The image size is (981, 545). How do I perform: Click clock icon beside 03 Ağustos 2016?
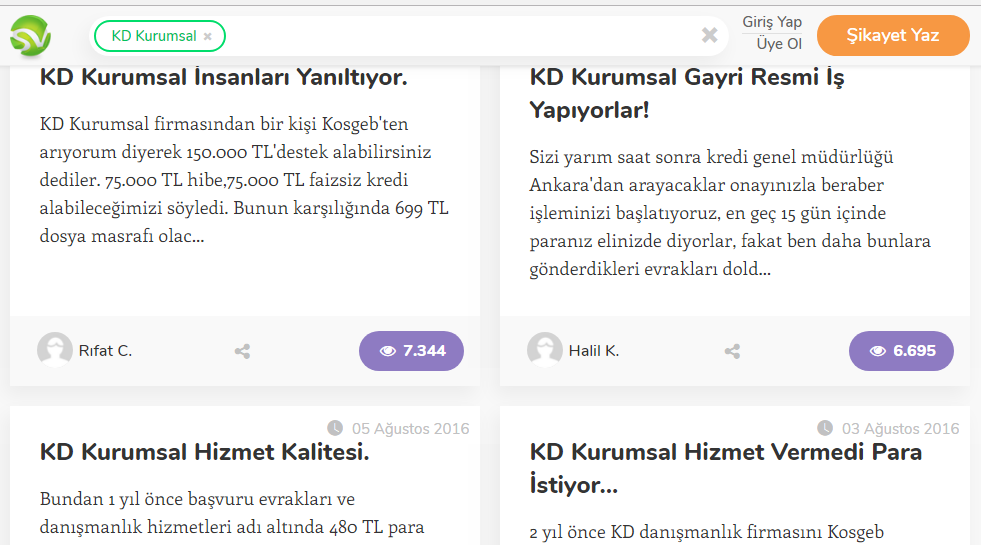pos(825,428)
